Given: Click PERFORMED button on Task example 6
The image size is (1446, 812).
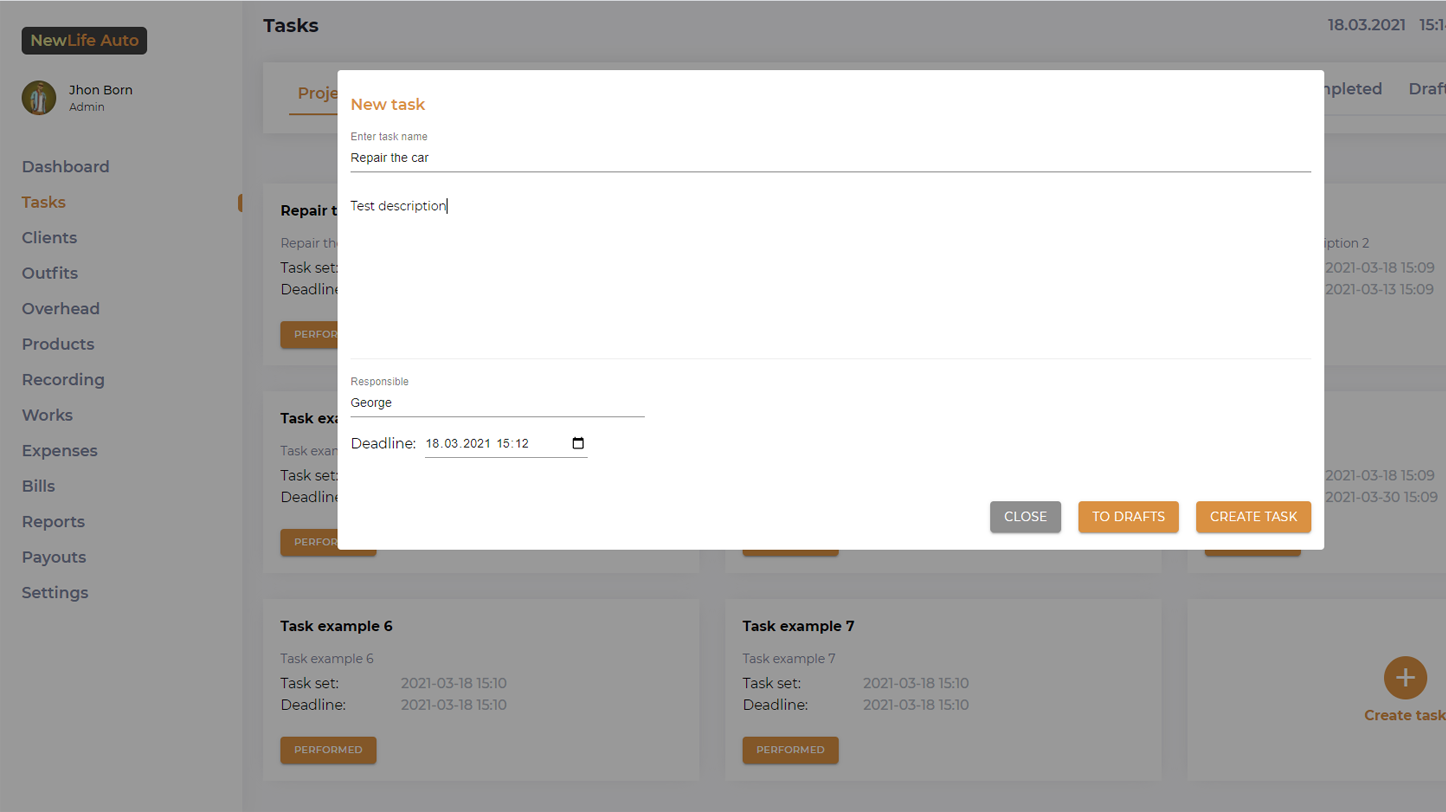Looking at the screenshot, I should [x=328, y=750].
